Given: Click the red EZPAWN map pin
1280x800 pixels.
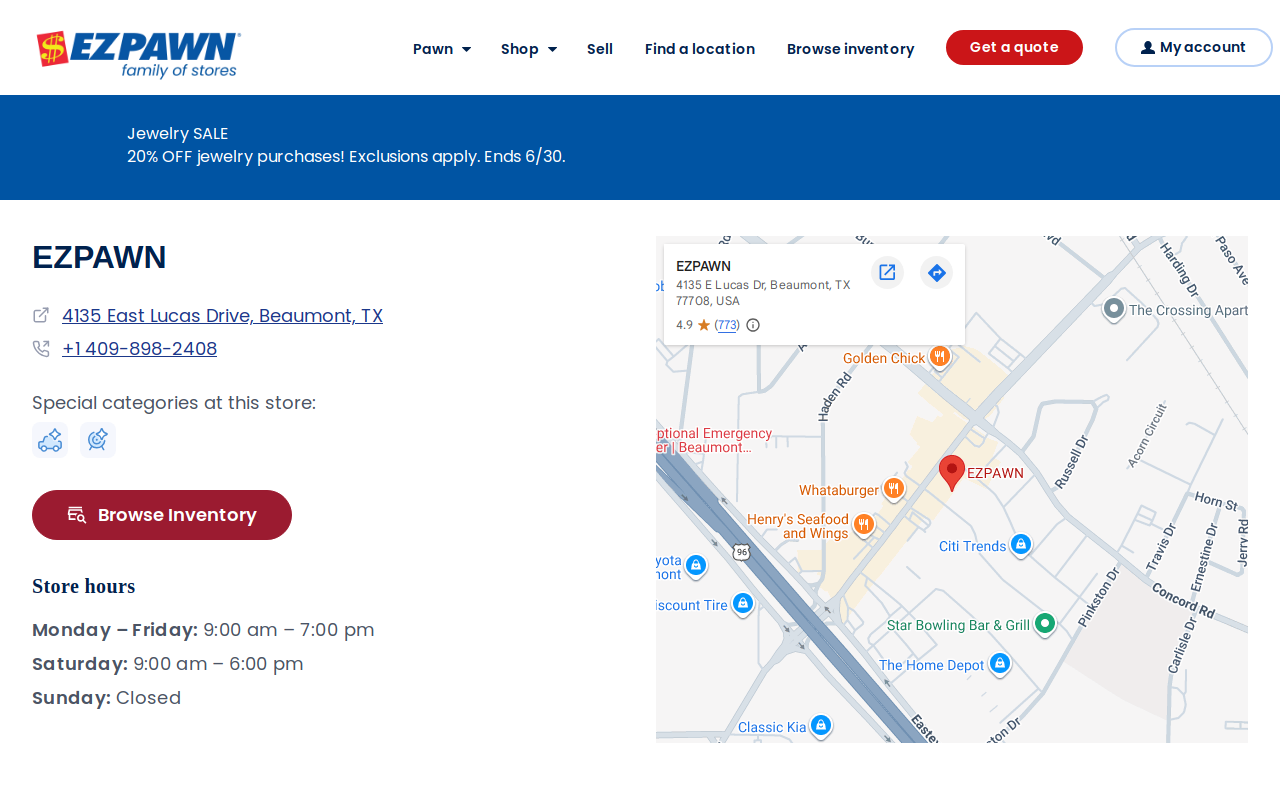Looking at the screenshot, I should [x=952, y=472].
